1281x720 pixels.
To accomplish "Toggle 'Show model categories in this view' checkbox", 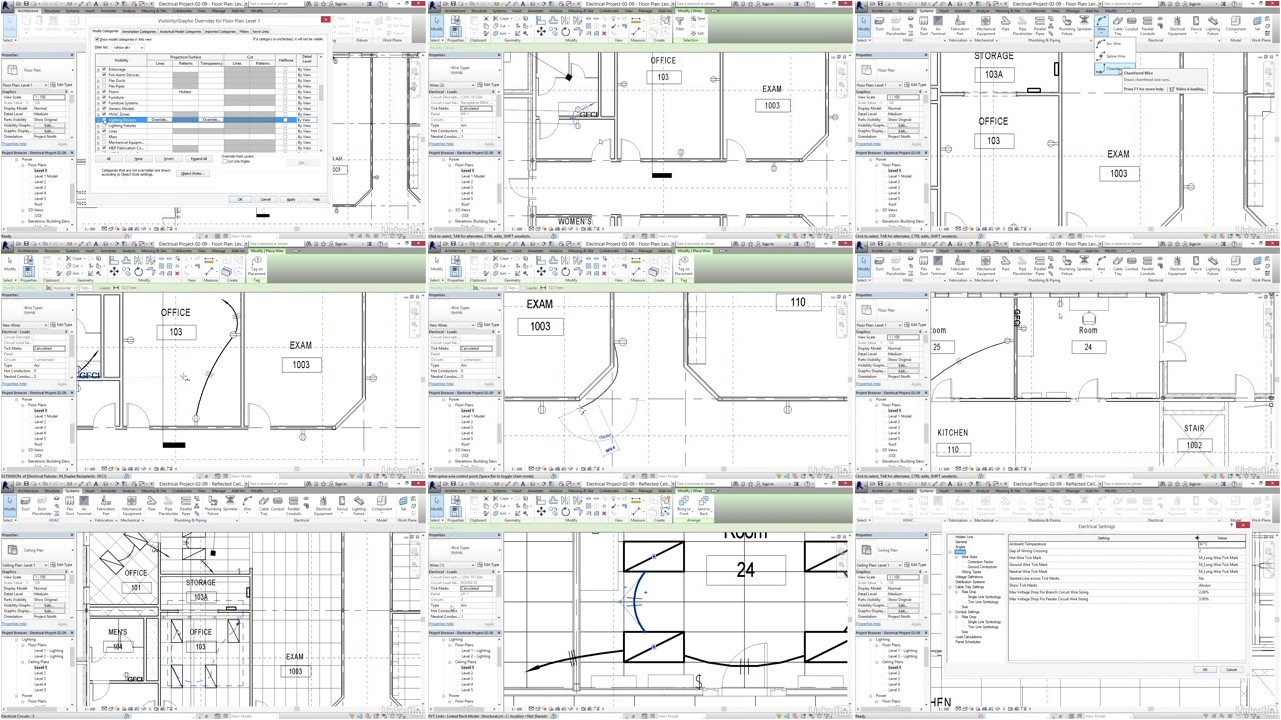I will [96, 39].
